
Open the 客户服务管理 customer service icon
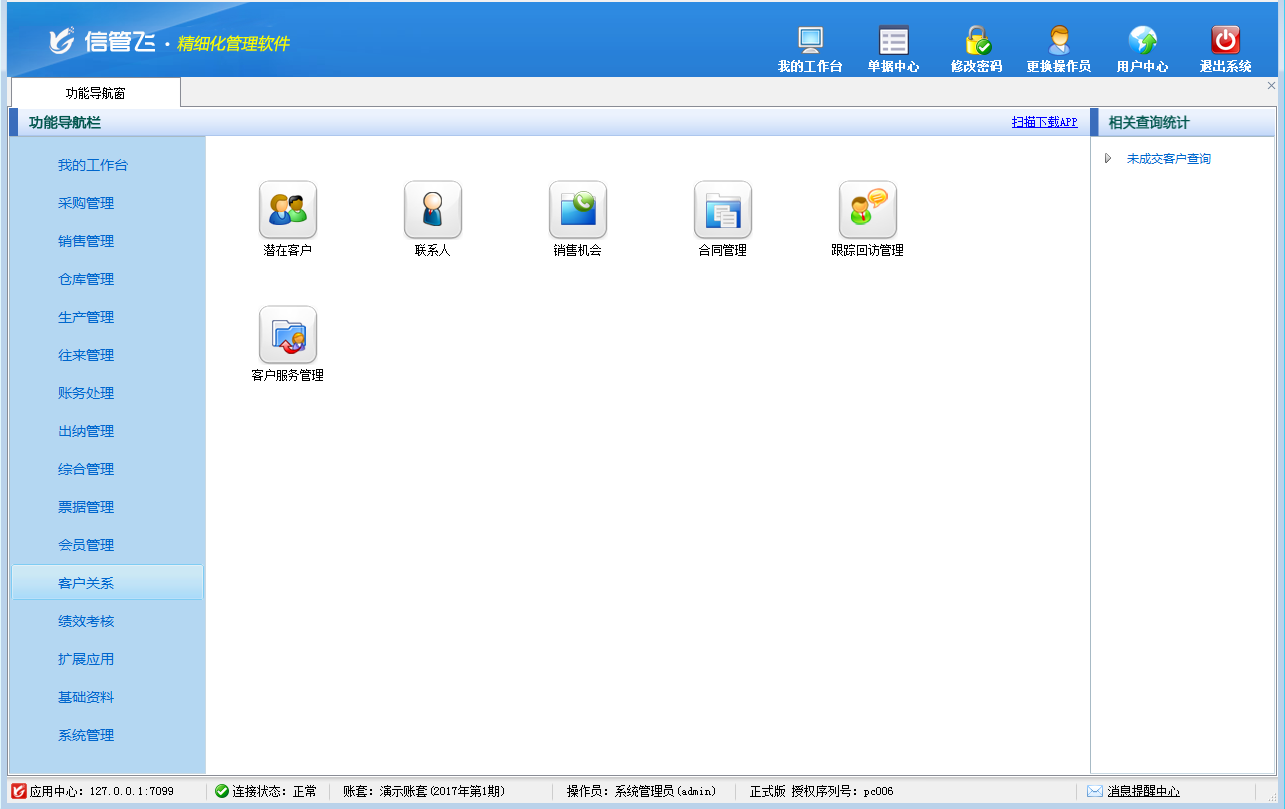coord(288,335)
